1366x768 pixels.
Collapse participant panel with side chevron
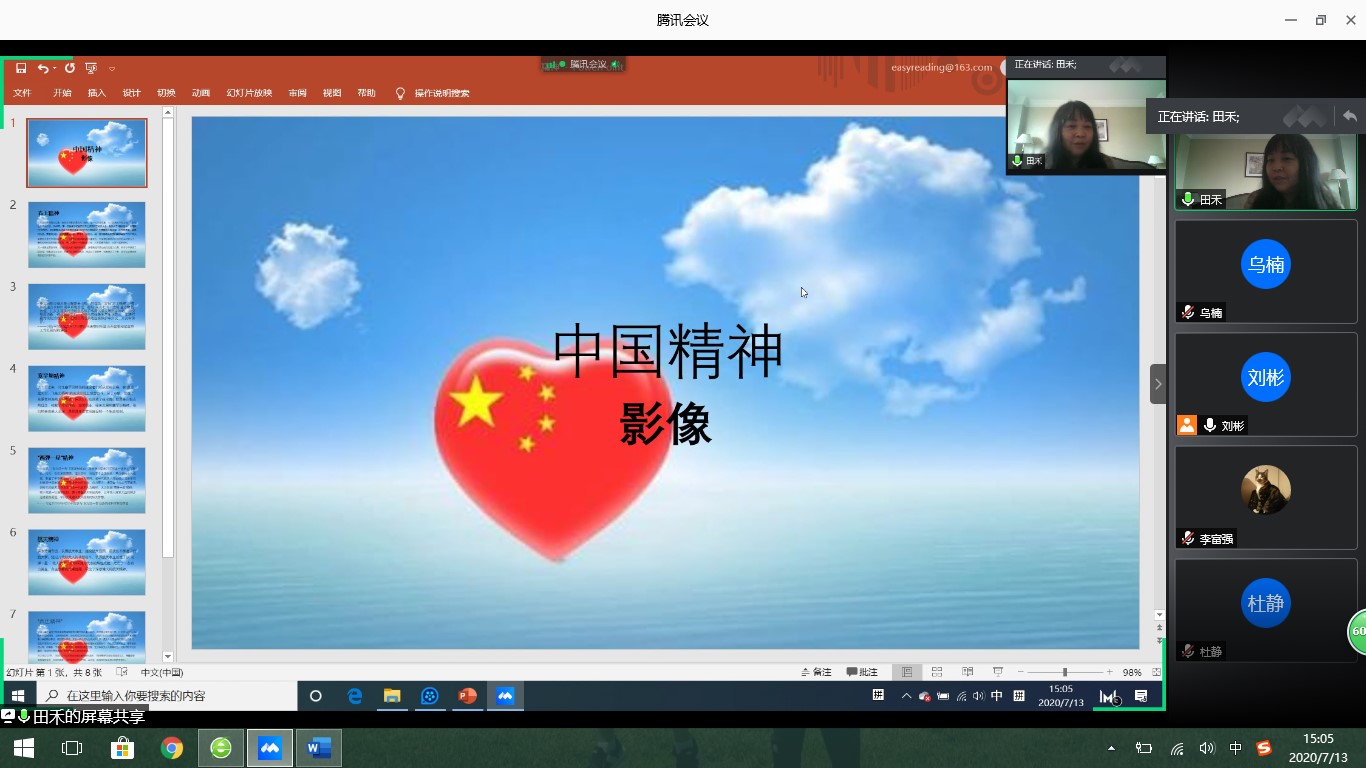1158,384
